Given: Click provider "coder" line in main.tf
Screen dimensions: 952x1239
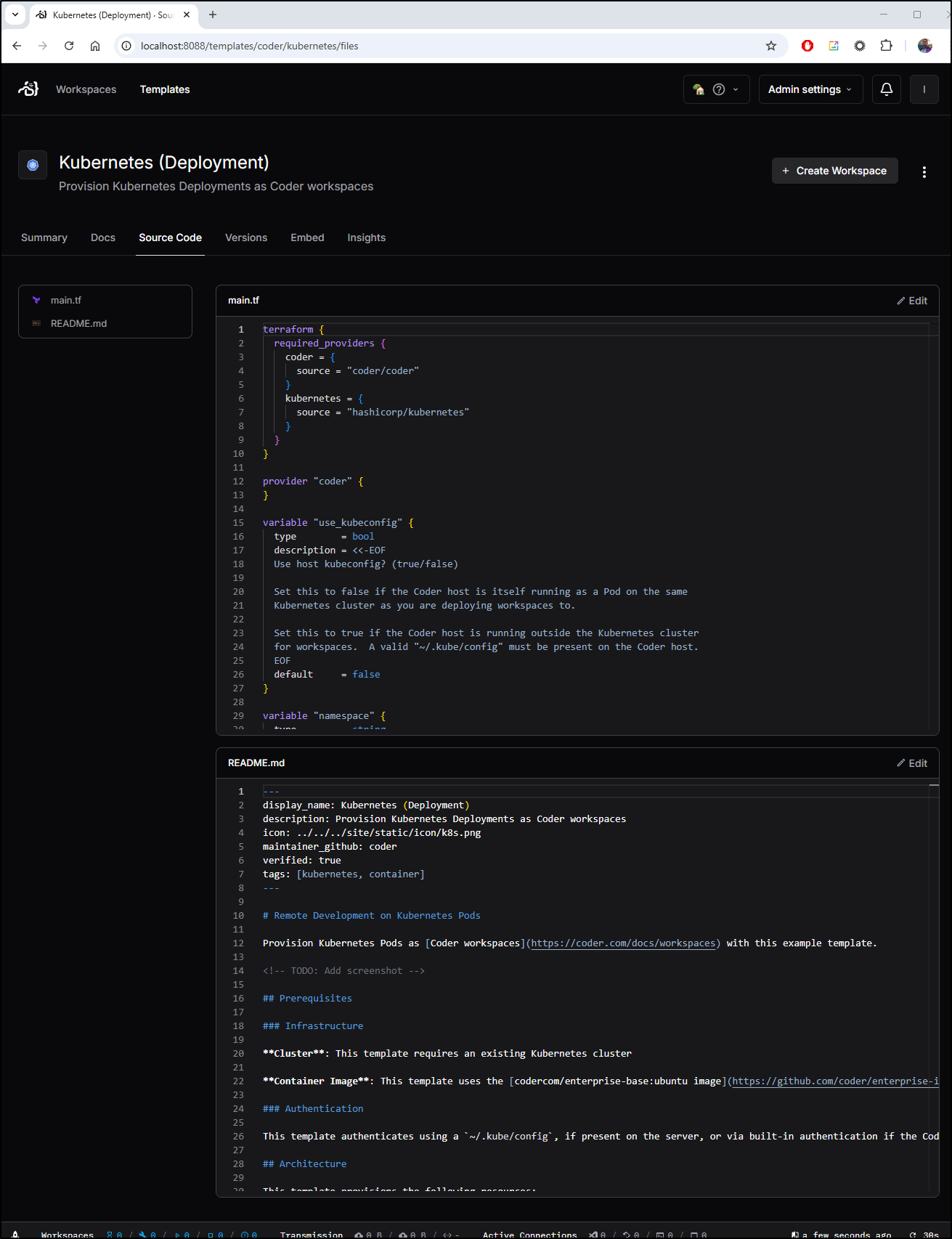Looking at the screenshot, I should coord(313,482).
